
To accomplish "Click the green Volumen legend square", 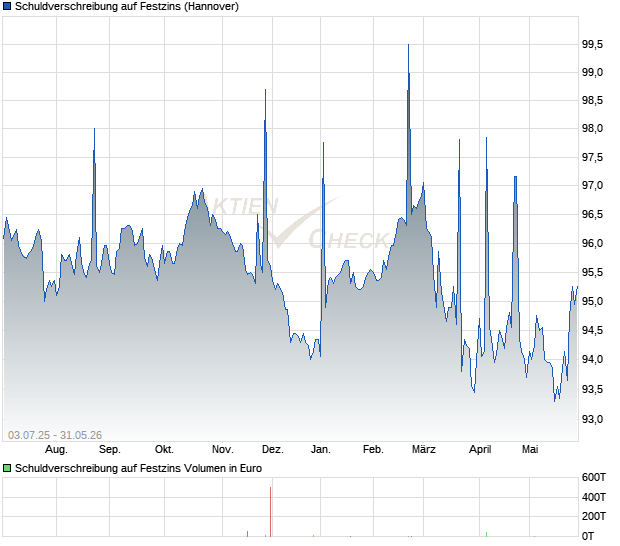I will click(7, 468).
